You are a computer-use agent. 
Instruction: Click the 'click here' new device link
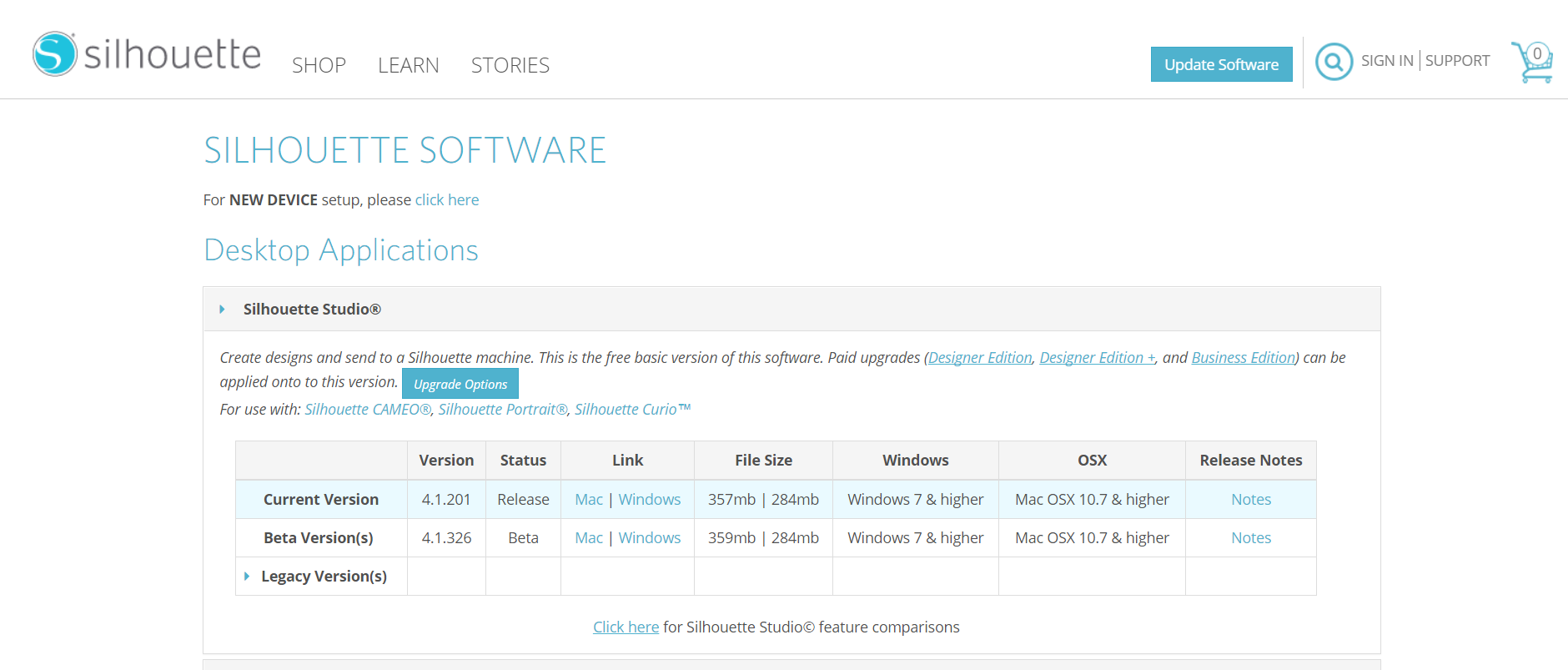tap(447, 200)
